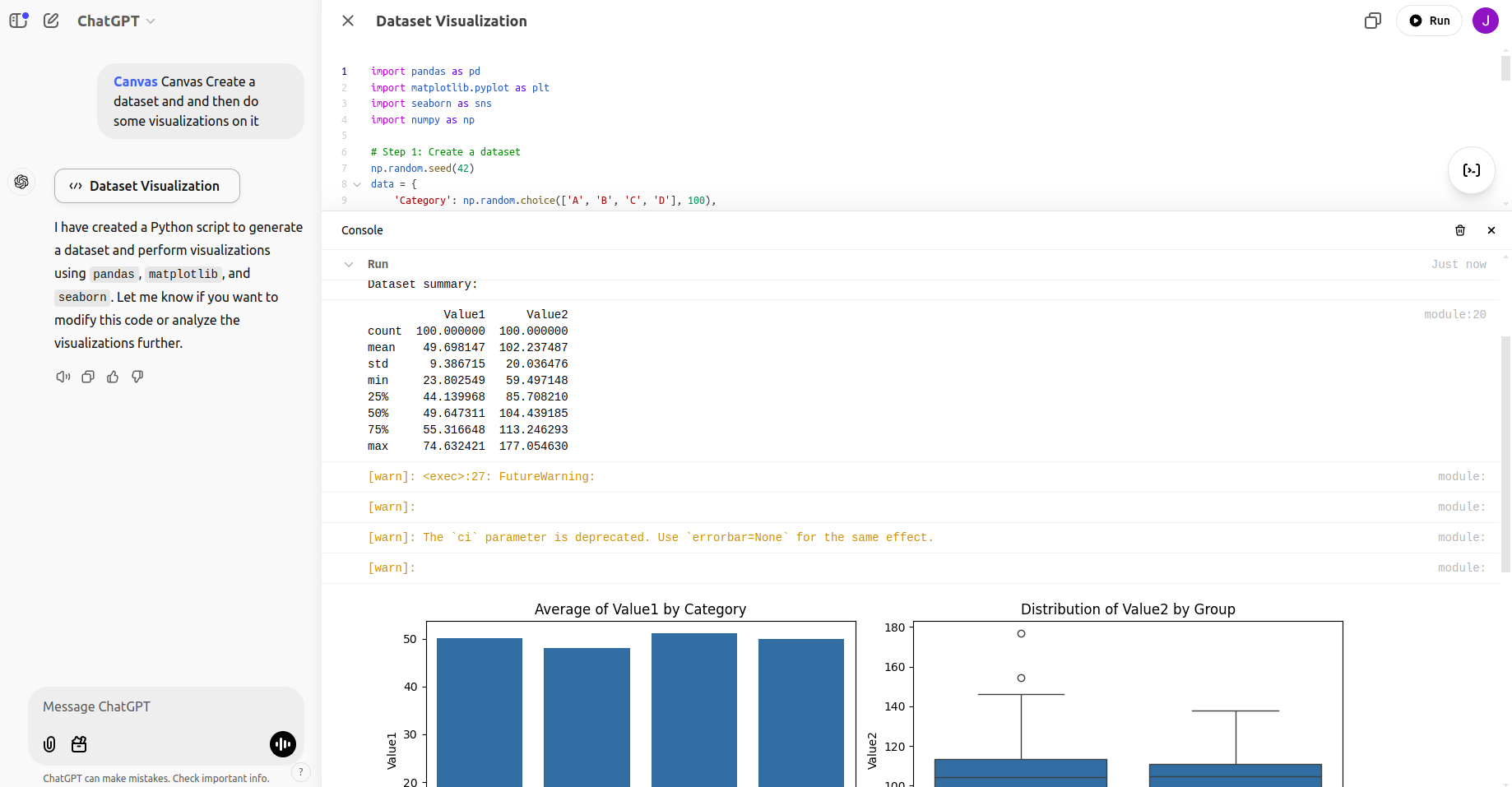Screen dimensions: 1512x787
Task: Select the FutureWarning warning line
Action: coord(480,477)
